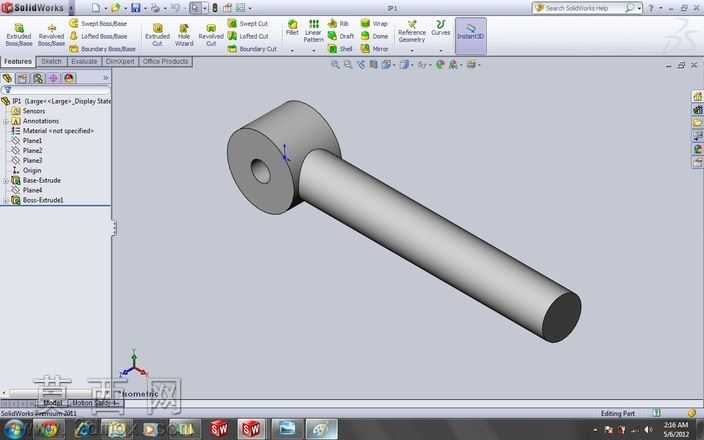Open the SolidWorks menu flyout arrow
The height and width of the screenshot is (440, 704).
click(x=71, y=8)
